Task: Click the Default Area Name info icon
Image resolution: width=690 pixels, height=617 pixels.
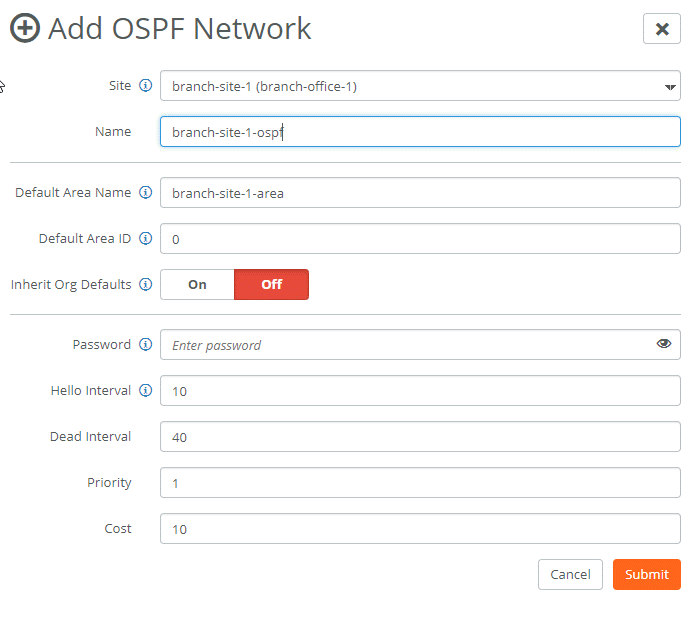Action: (x=146, y=192)
